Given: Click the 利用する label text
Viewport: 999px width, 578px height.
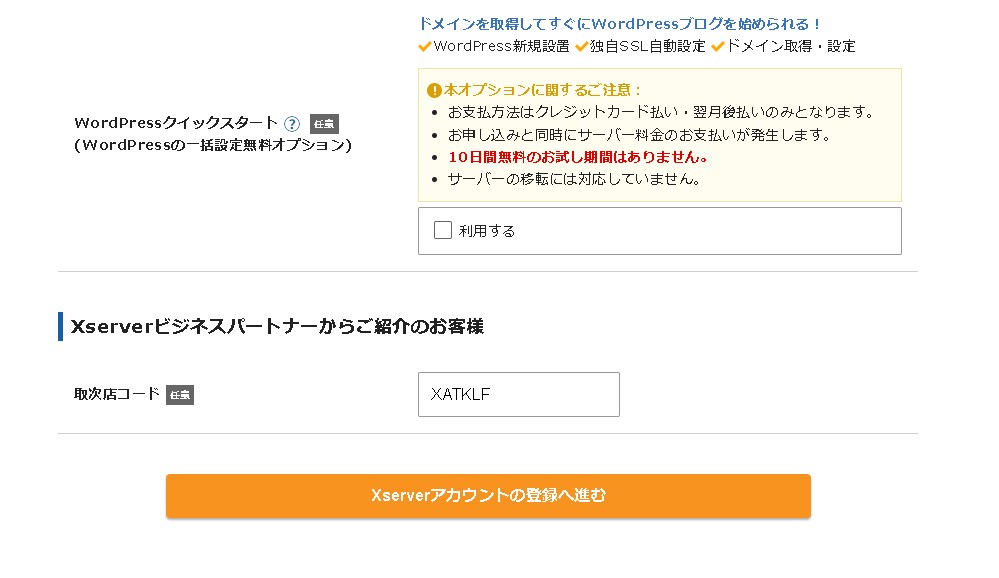Looking at the screenshot, I should coord(487,231).
